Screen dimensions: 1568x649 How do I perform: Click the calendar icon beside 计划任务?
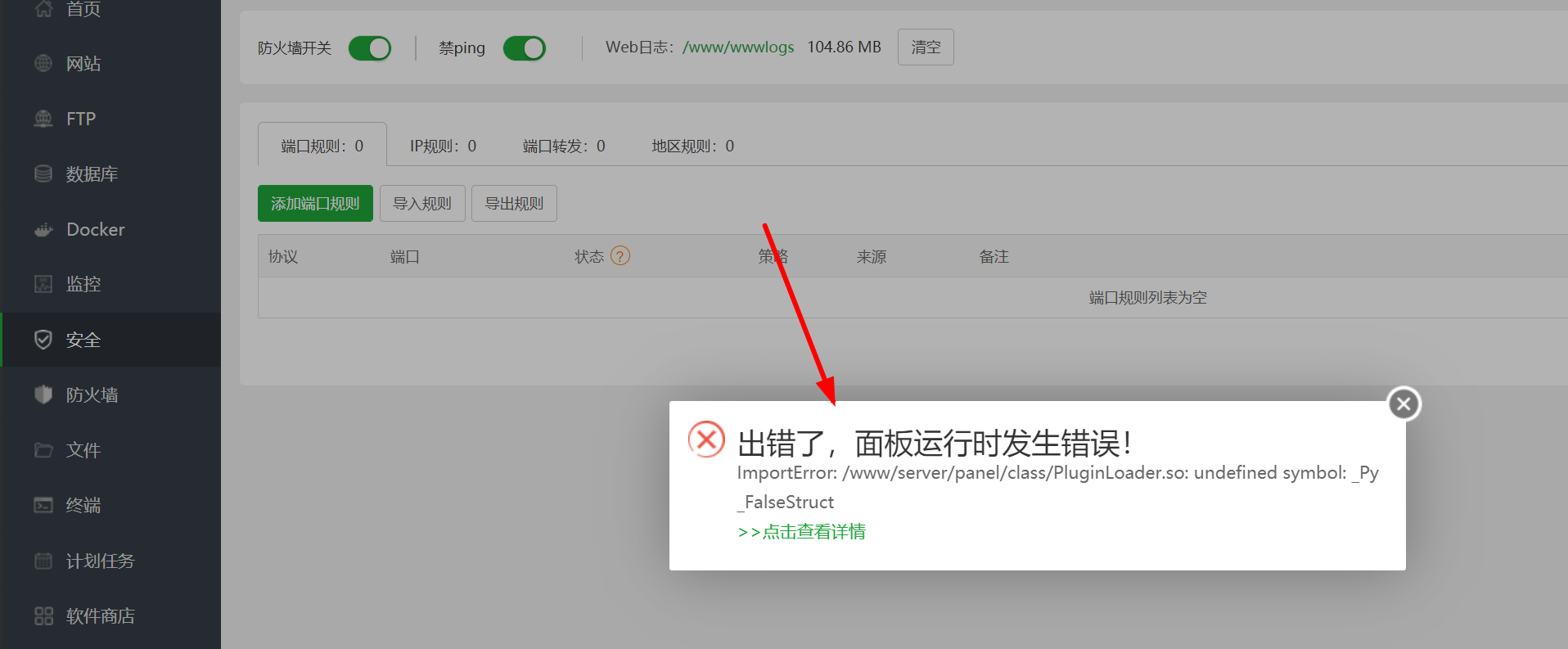tap(43, 561)
